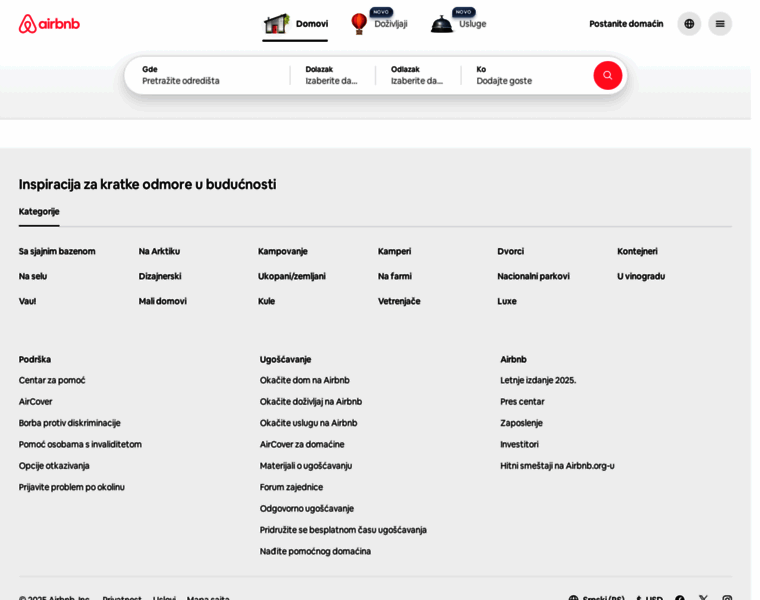Open Ukopani/zemljani category
Screen dimensions: 760x600
click(x=292, y=276)
